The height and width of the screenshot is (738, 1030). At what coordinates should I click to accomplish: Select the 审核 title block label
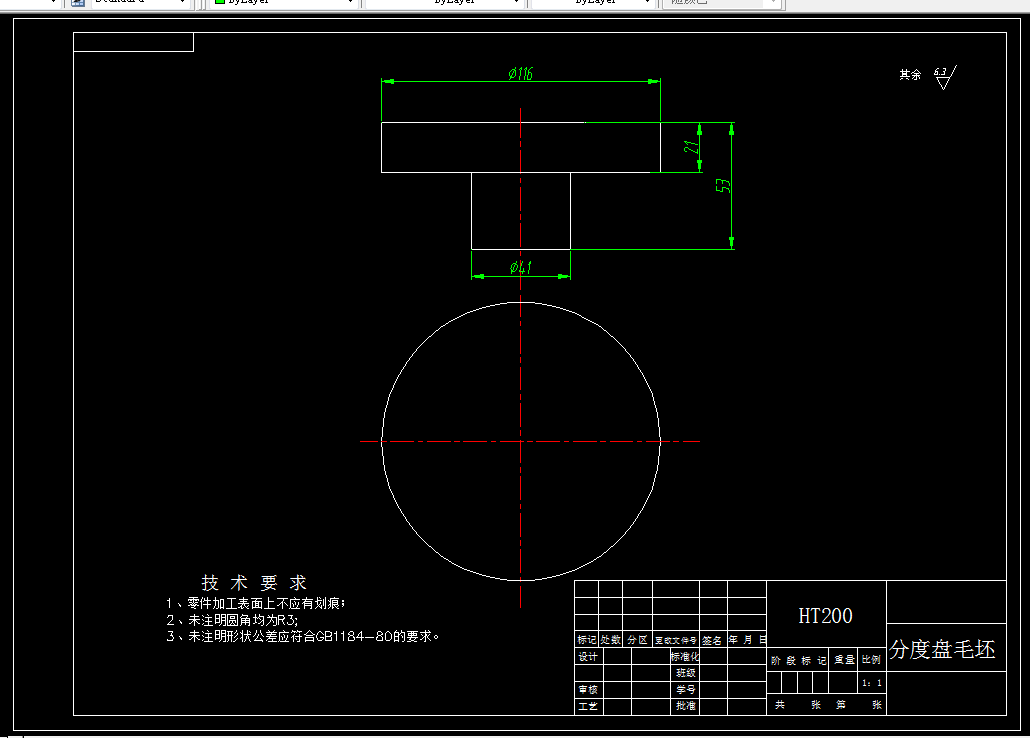tap(588, 689)
